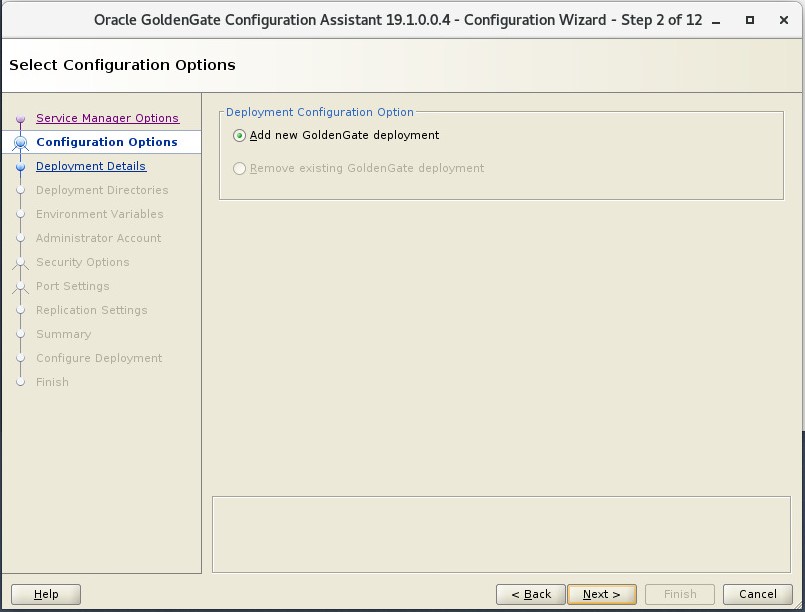Click Port Settings step branch icon

(21, 287)
